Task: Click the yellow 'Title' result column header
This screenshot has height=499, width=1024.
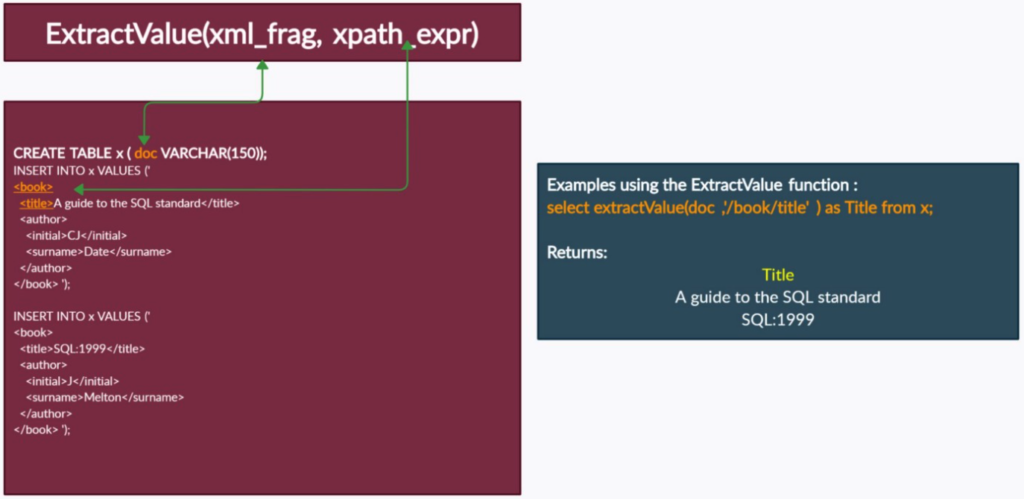Action: coord(778,275)
